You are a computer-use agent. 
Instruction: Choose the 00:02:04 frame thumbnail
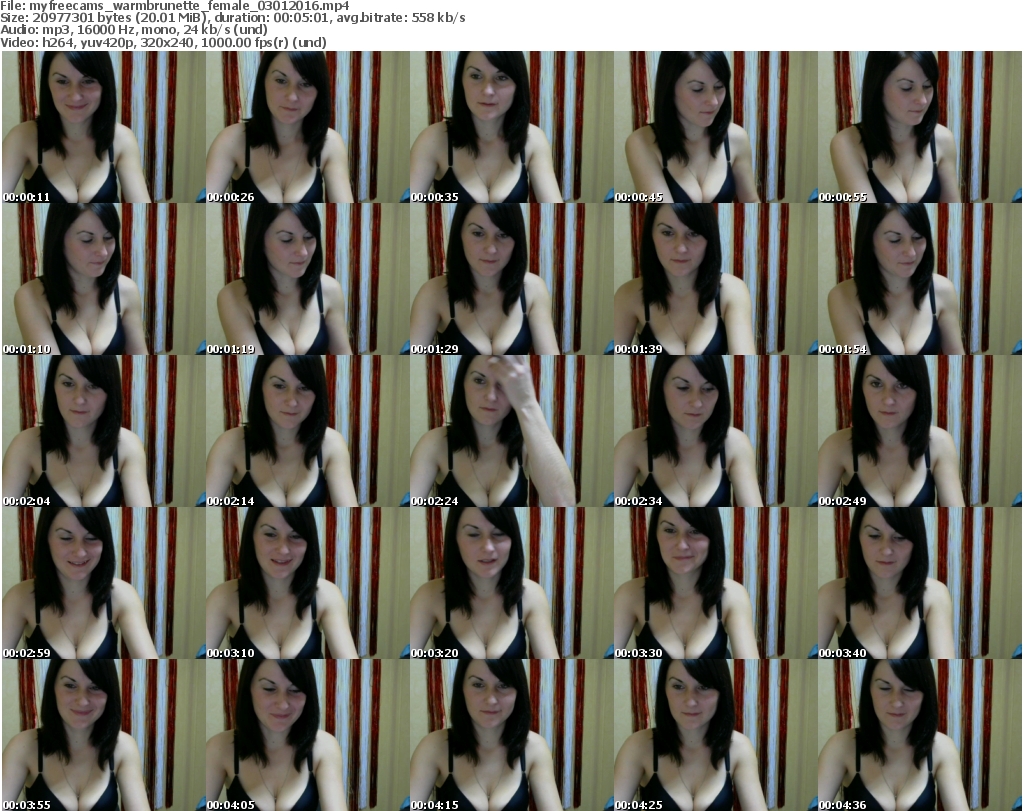click(104, 431)
